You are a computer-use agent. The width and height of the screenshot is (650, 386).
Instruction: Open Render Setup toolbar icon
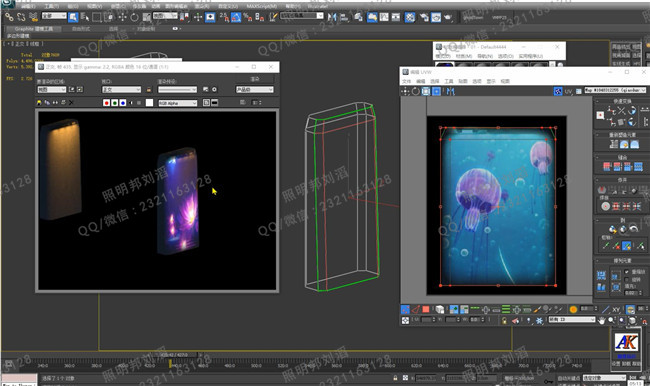(424, 17)
